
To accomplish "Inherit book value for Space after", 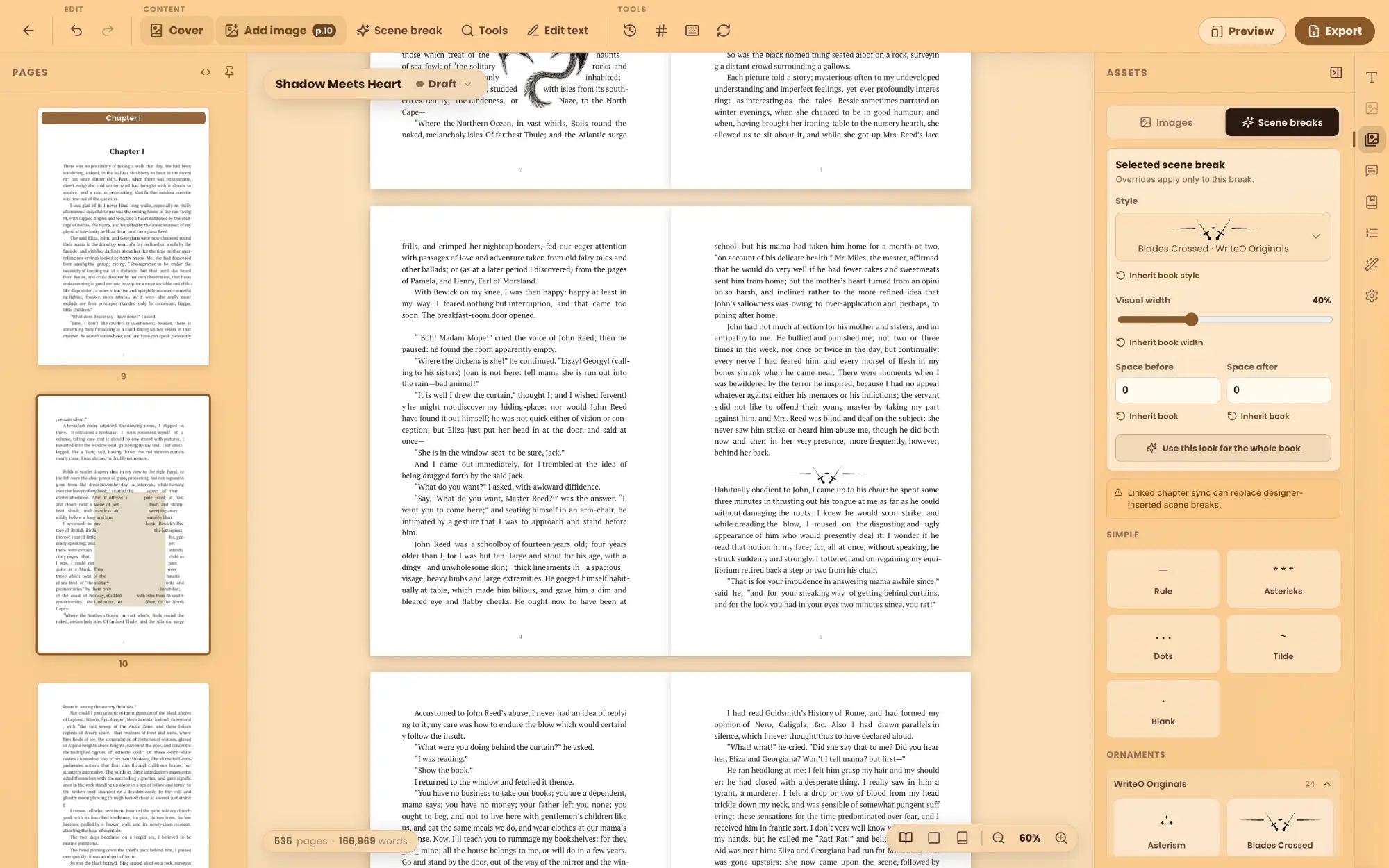I will coord(1258,417).
